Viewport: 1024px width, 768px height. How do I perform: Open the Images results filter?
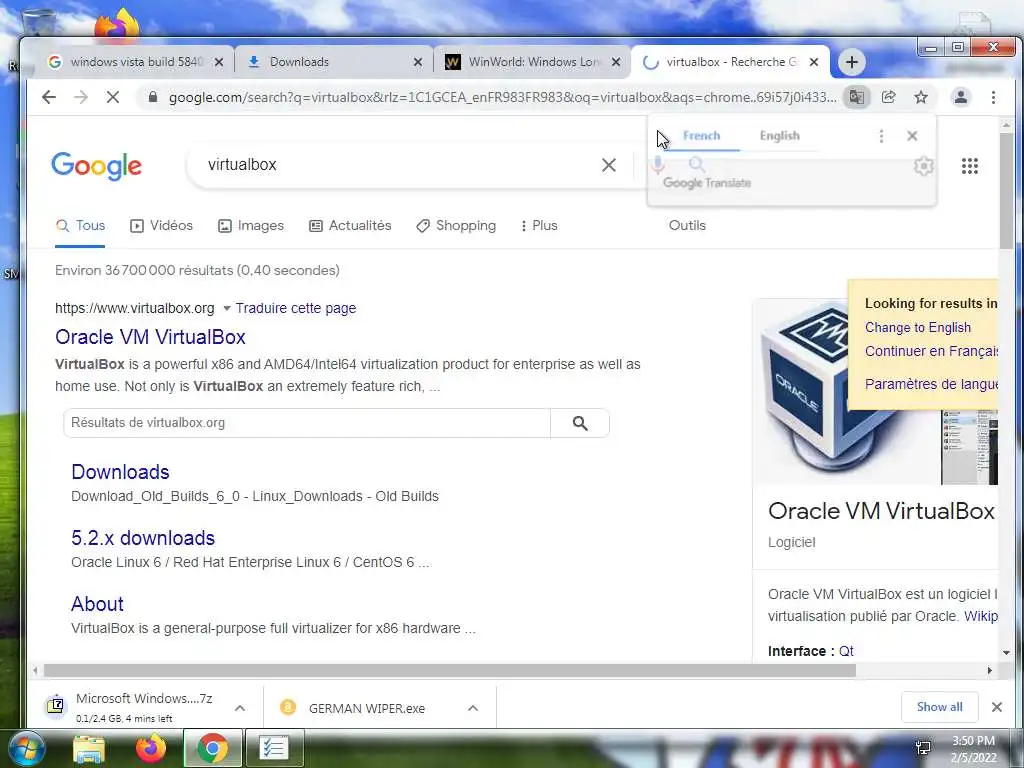[251, 225]
